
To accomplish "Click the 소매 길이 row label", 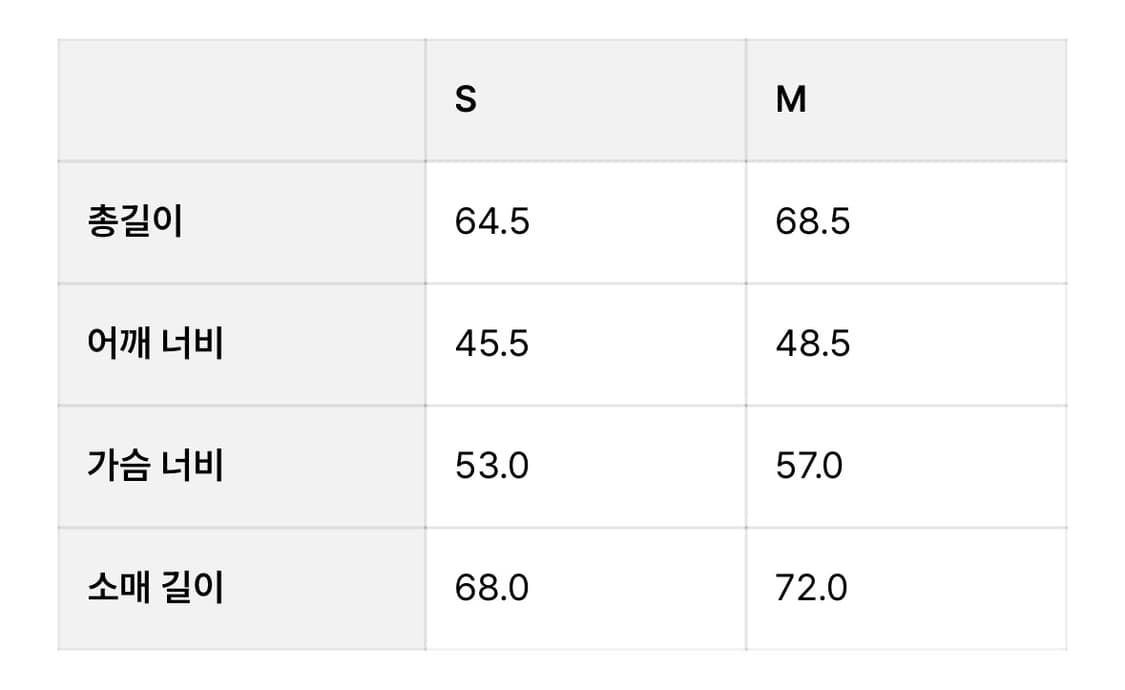I will 155,588.
